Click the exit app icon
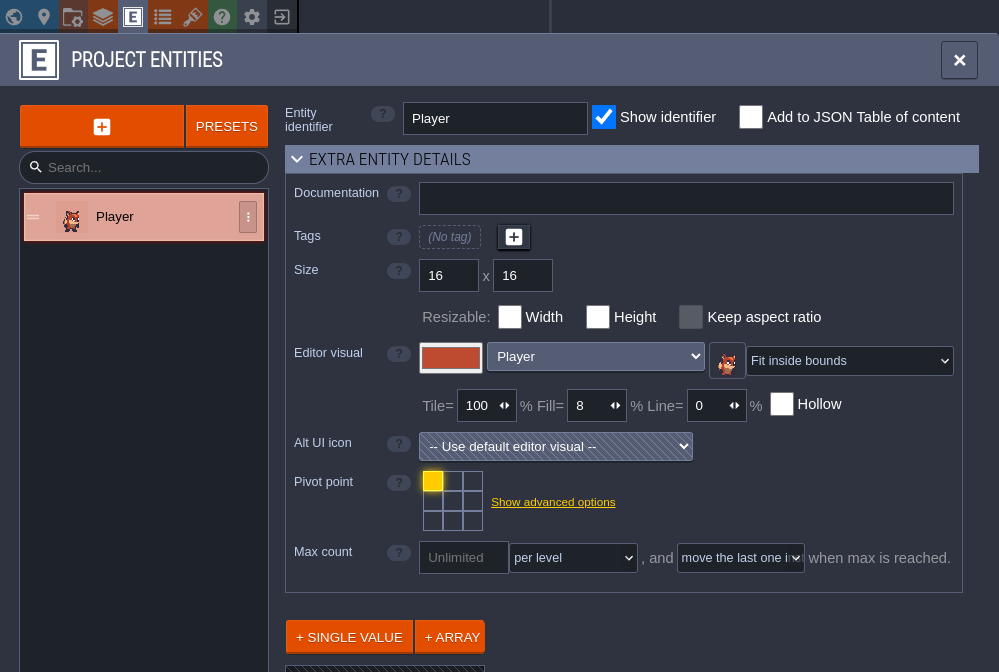The width and height of the screenshot is (999, 672). (x=282, y=16)
